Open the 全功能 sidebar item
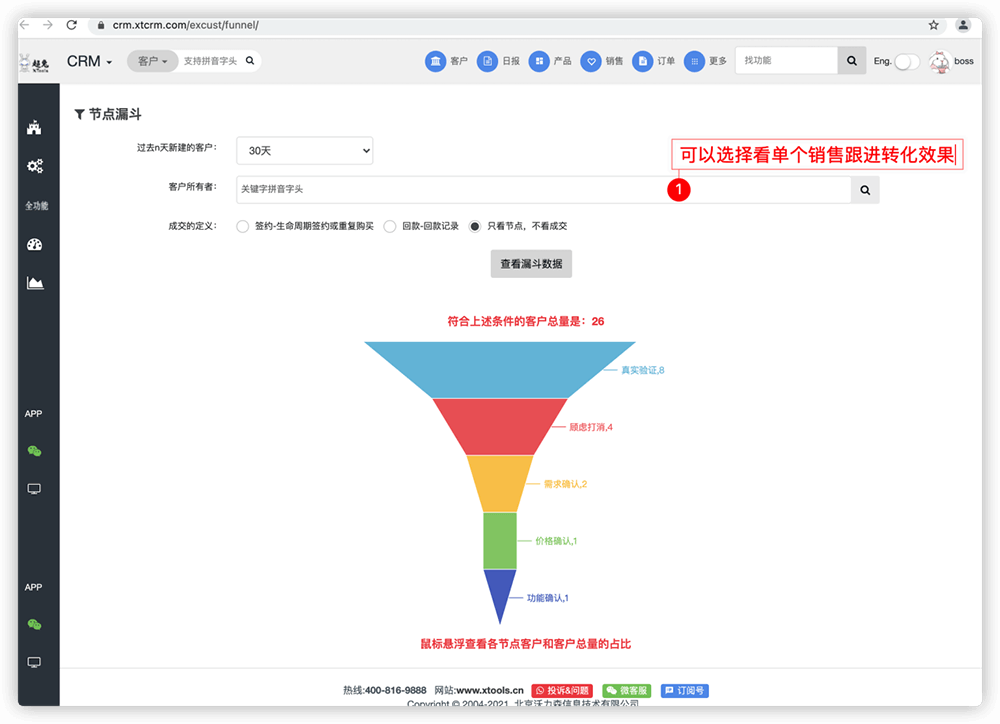Screen dimensions: 1000x724 pyautogui.click(x=36, y=205)
